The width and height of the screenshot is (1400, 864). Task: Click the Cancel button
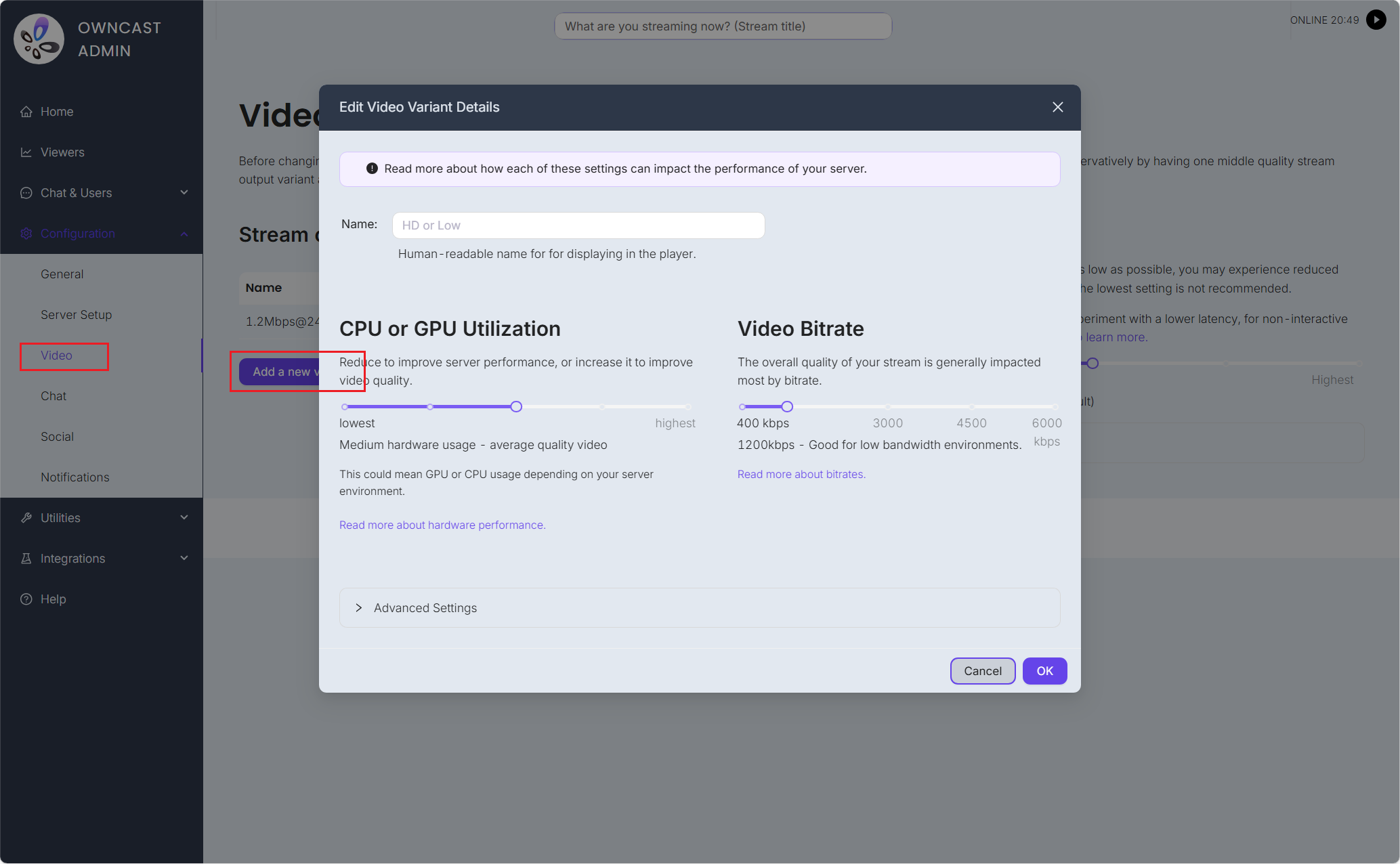[x=982, y=671]
